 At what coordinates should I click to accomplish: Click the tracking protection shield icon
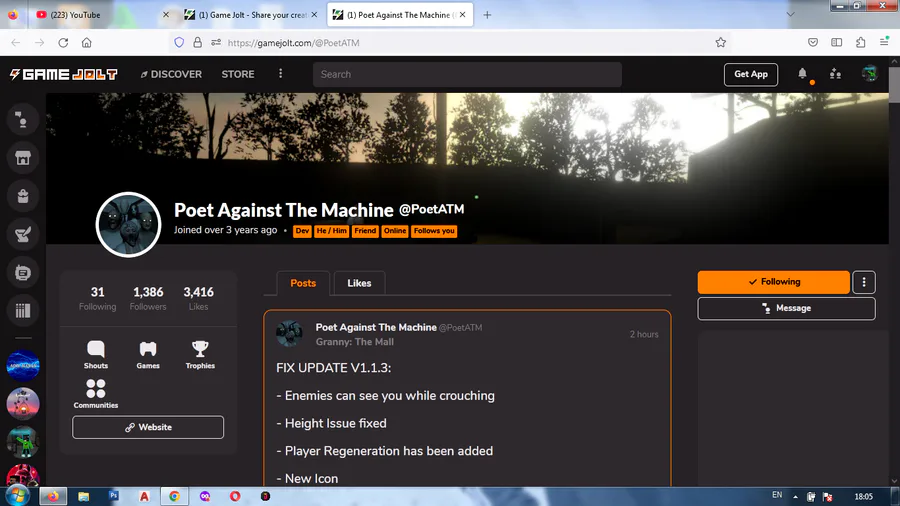pos(179,42)
